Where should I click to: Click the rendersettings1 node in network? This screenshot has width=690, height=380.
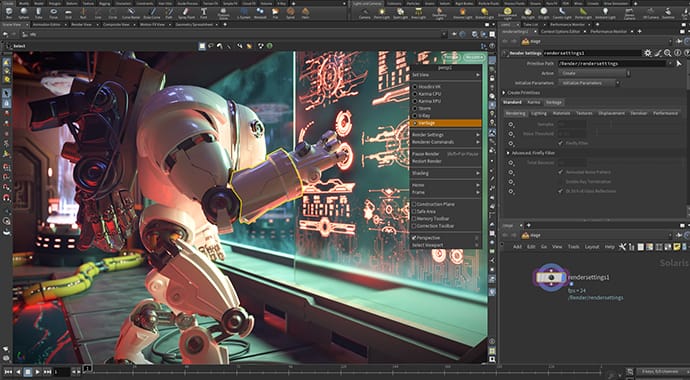pos(551,278)
